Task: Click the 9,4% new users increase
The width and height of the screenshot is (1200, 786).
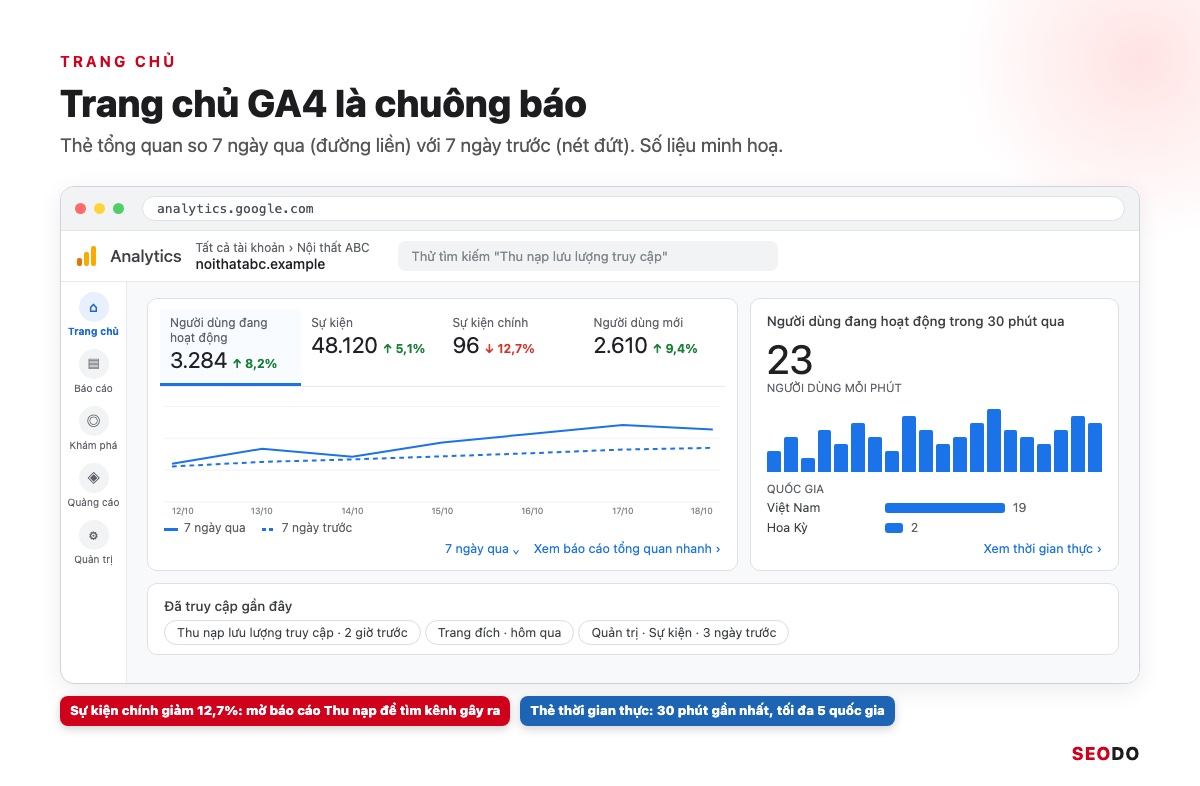Action: (x=675, y=349)
